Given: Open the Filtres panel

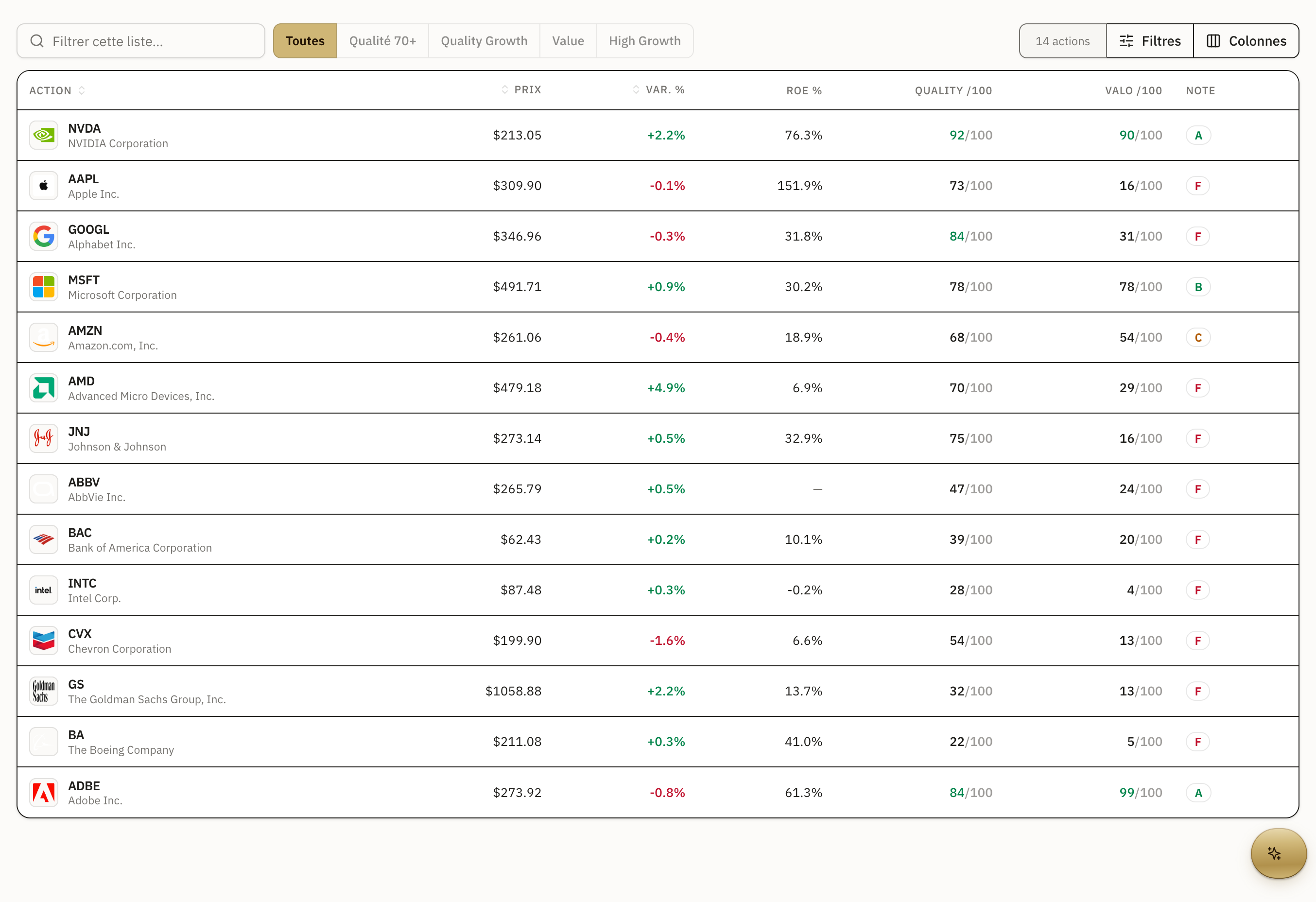Looking at the screenshot, I should [x=1149, y=41].
